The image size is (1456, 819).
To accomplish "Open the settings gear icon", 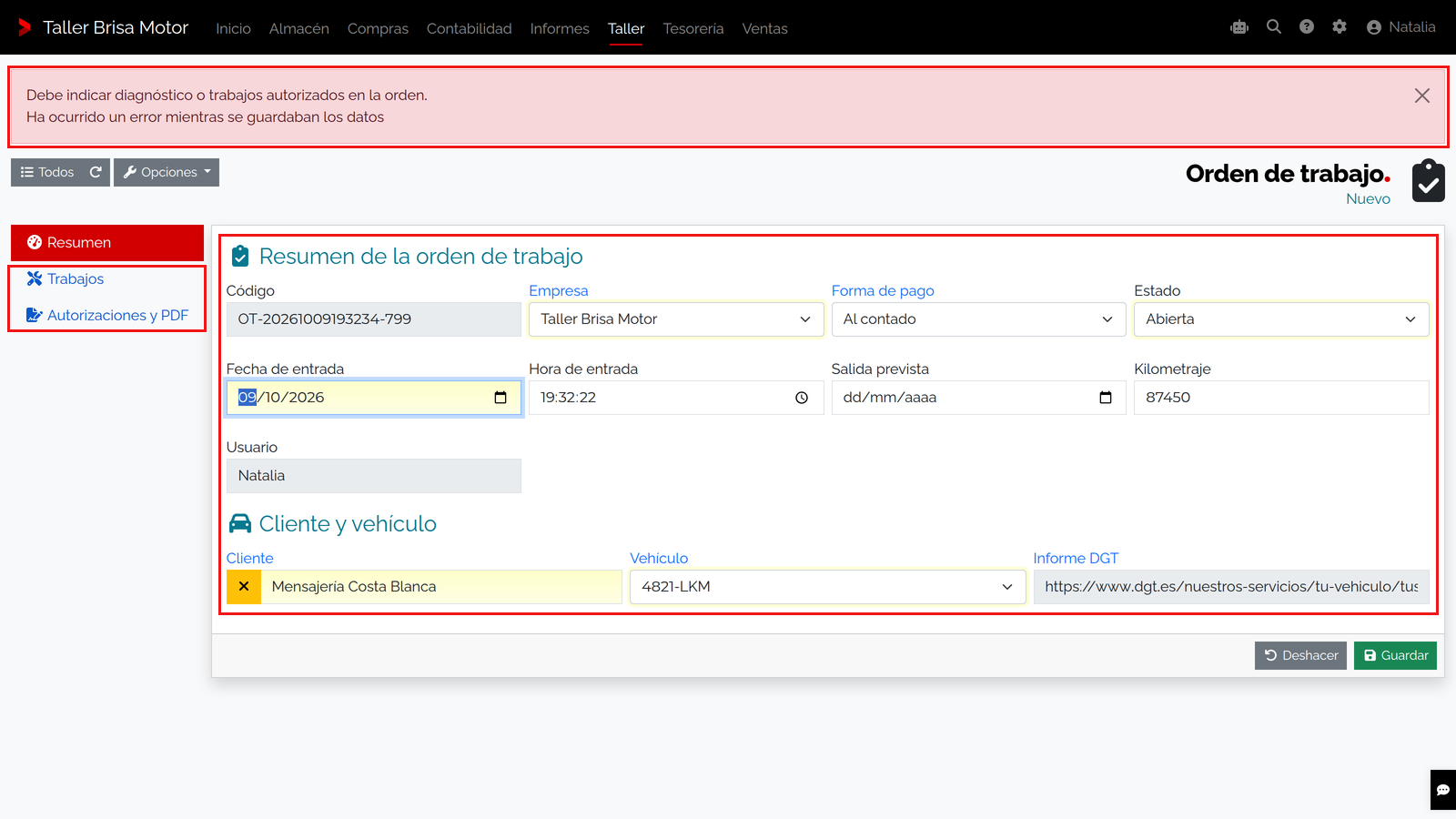I will tap(1340, 27).
